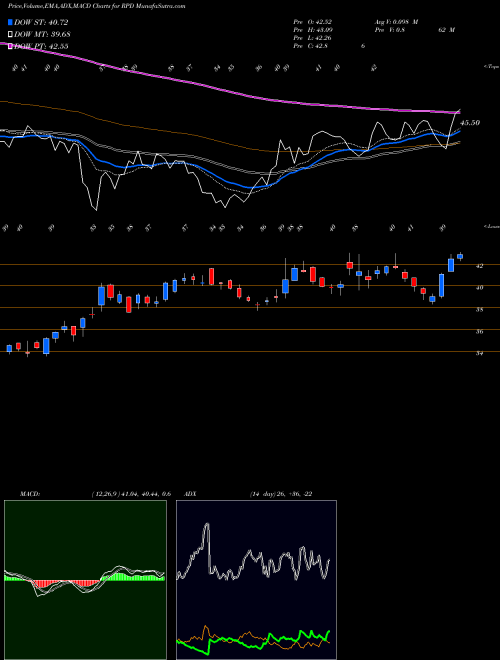Click the chart title mentioning MunafaSutra.com
The image size is (500, 660).
pos(96,6)
